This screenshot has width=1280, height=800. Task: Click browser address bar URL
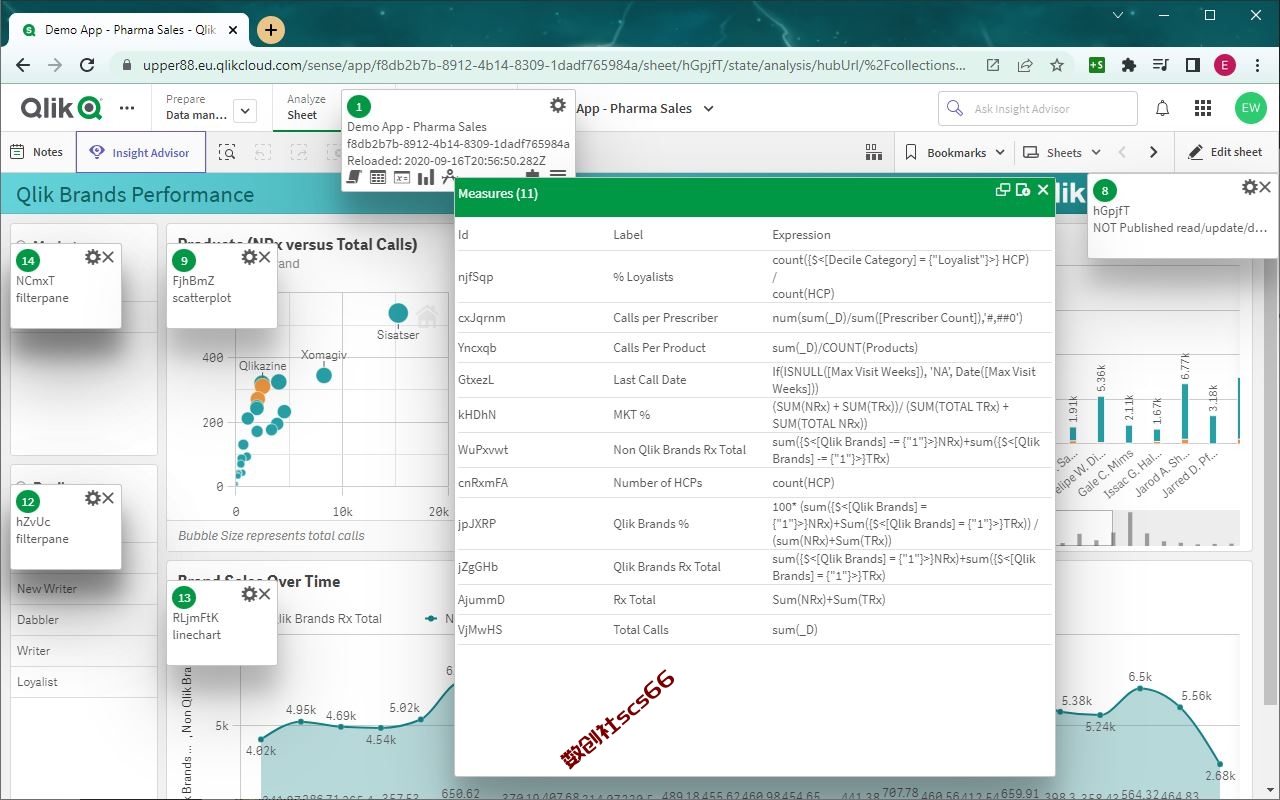(x=554, y=65)
